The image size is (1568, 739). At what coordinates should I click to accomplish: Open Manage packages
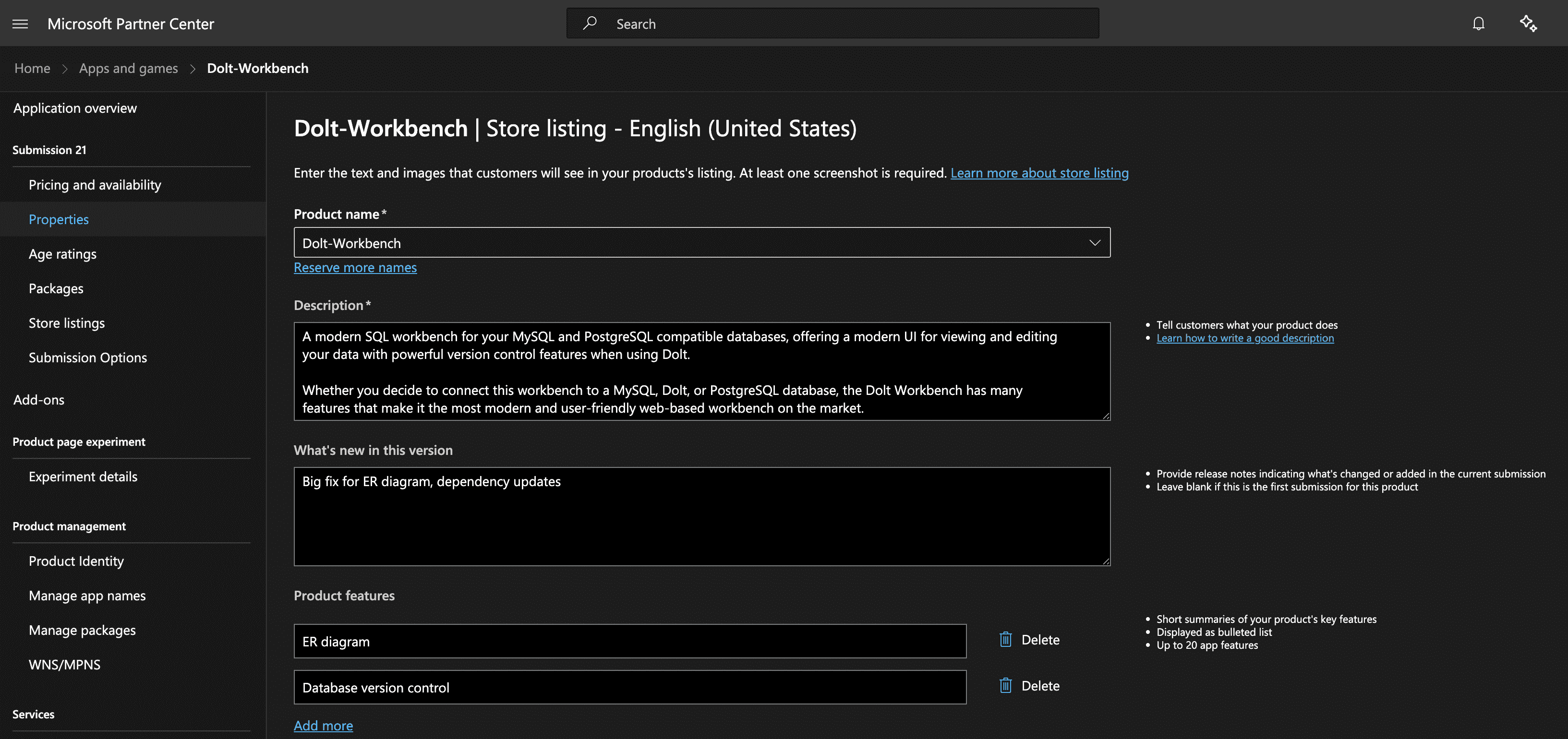82,630
